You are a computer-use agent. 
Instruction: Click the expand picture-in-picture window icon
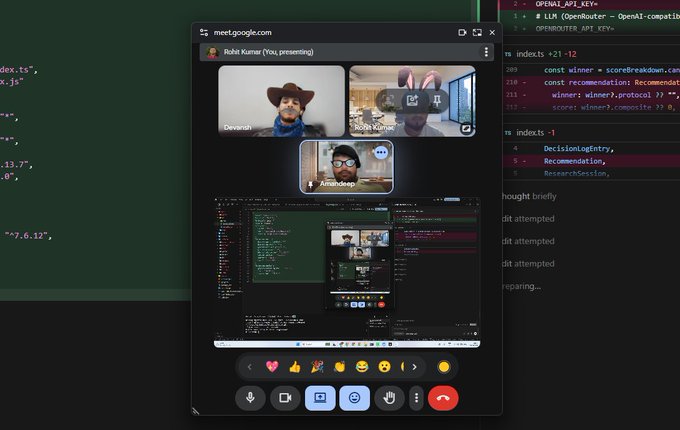coord(477,33)
